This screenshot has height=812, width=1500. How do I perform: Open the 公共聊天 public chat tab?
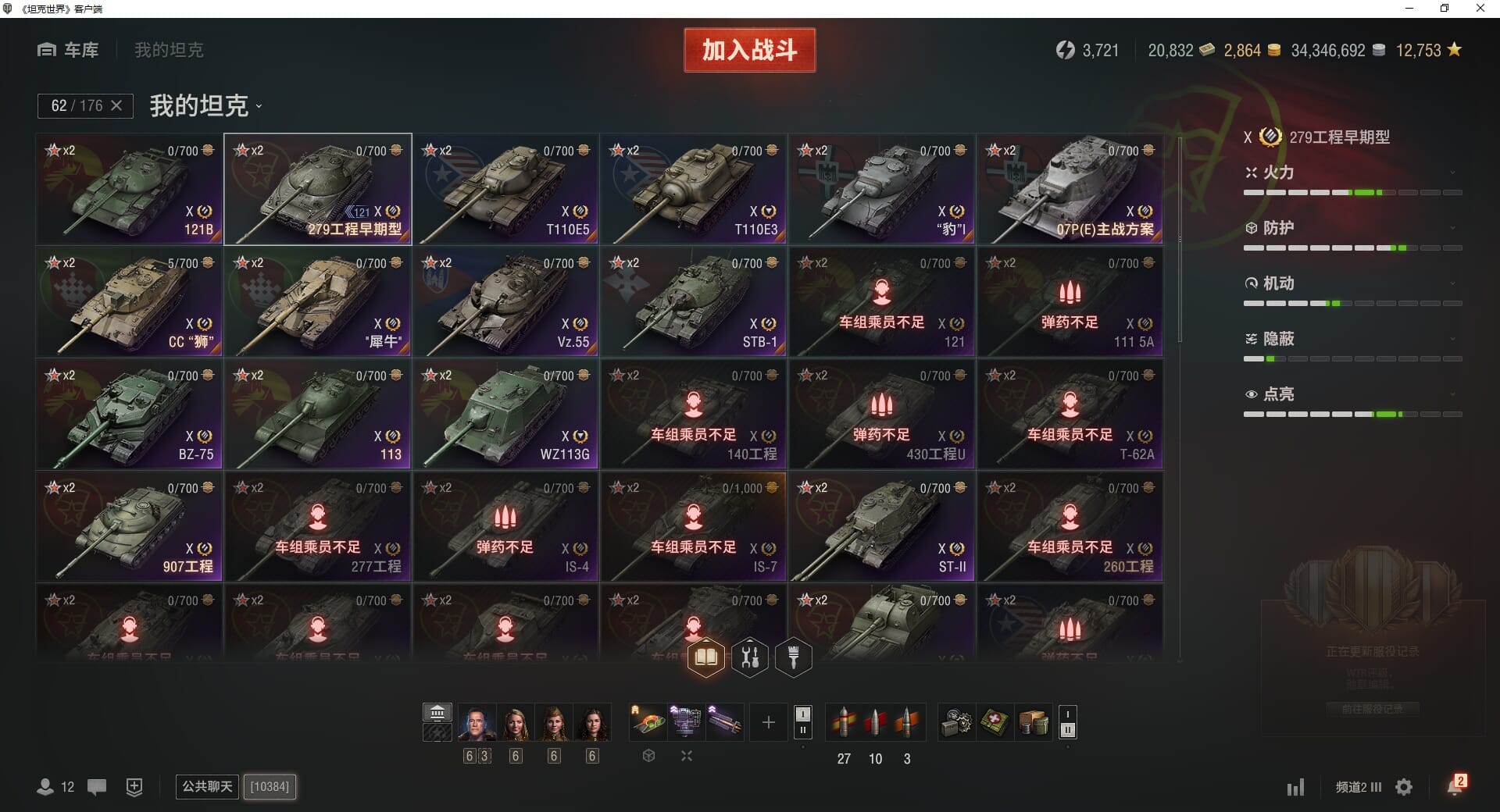pos(207,786)
